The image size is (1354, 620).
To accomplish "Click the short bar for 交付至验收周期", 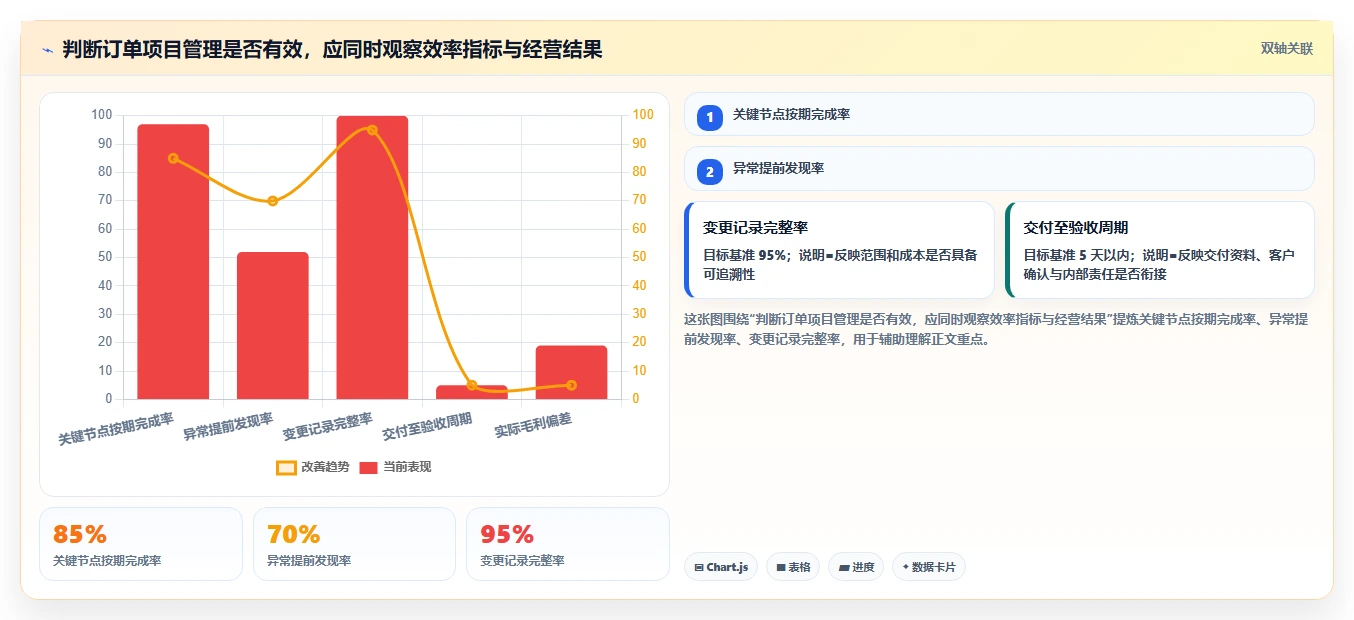I will point(472,392).
